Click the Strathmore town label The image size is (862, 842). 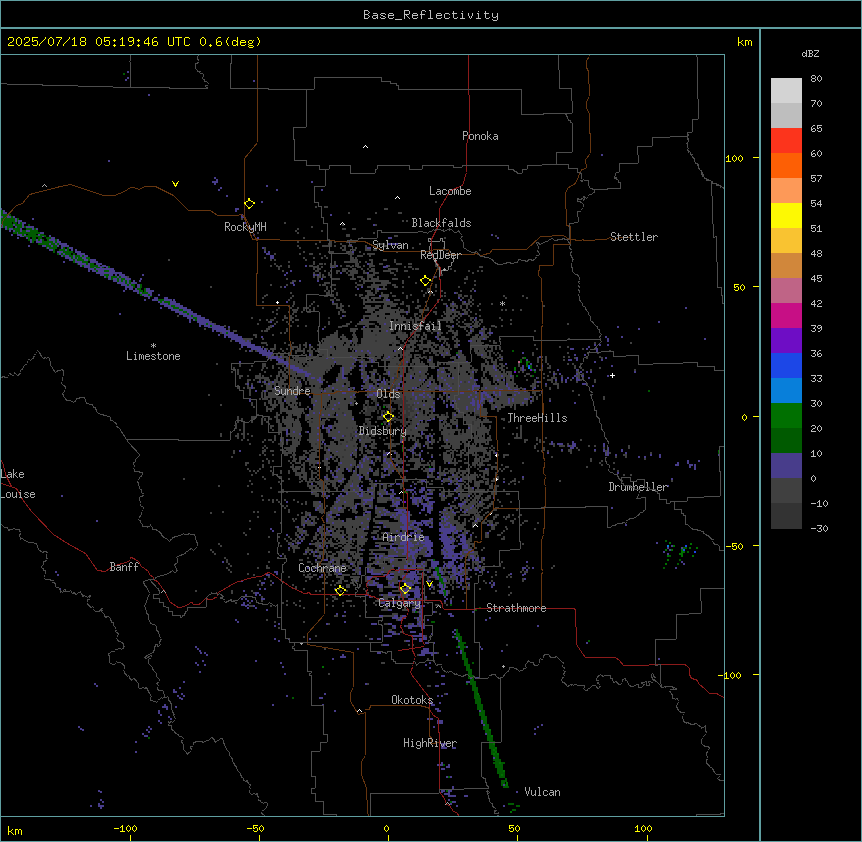(516, 608)
